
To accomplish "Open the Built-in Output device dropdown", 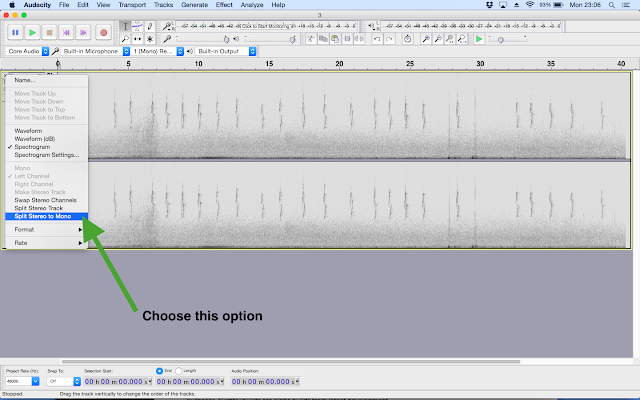I will click(x=225, y=51).
